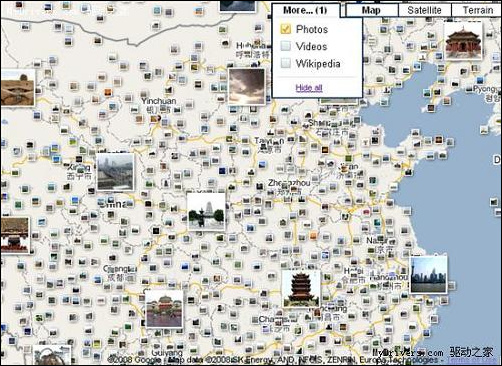Open the hazy city photo near Xining
The image size is (502, 366).
click(x=115, y=172)
